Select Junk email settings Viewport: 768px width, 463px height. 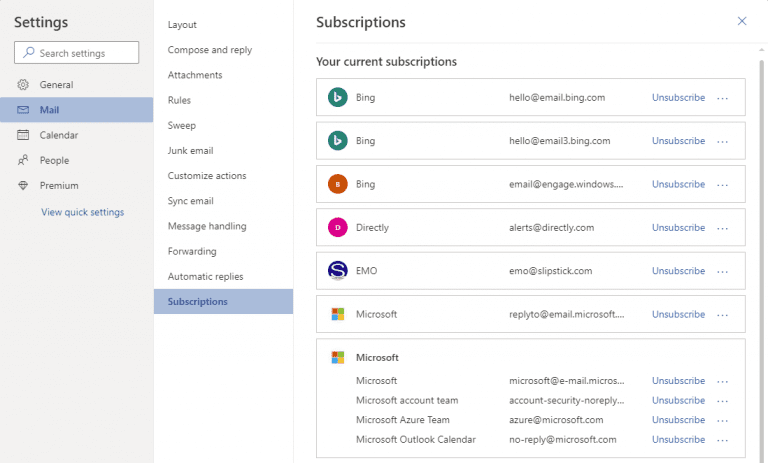click(x=190, y=150)
